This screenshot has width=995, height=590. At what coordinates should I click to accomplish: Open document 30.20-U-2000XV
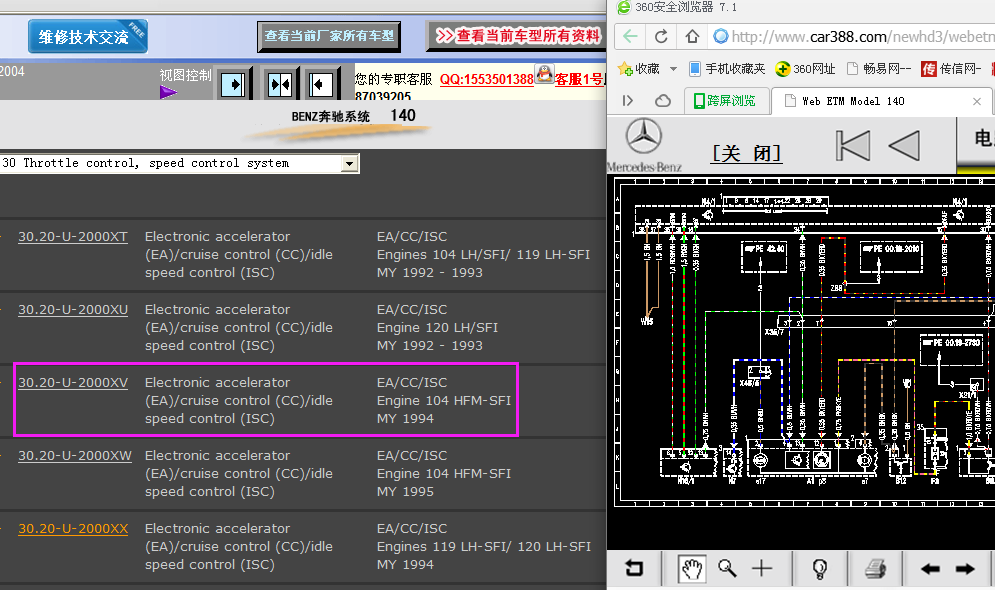73,383
